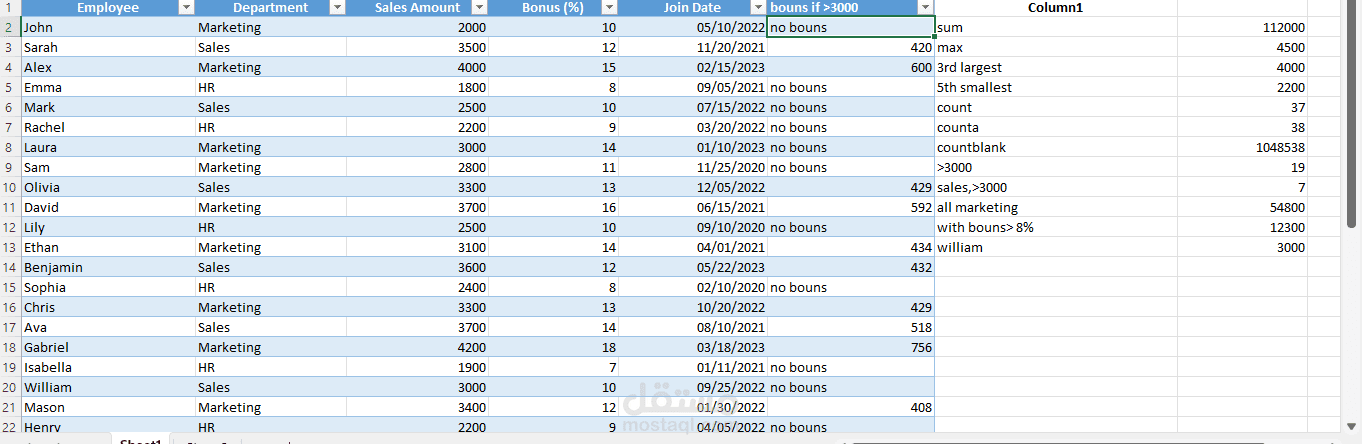1362x444 pixels.
Task: Select the cell containing Olivia
Action: tap(108, 187)
